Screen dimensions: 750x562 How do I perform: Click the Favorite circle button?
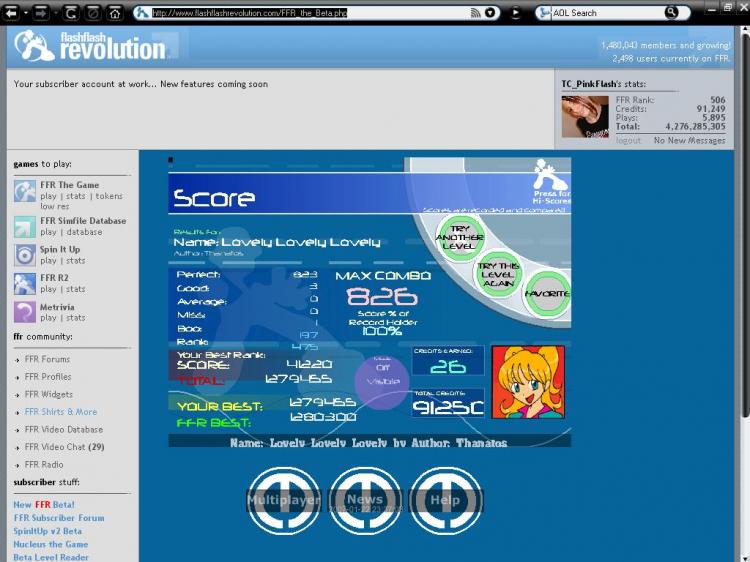point(547,294)
